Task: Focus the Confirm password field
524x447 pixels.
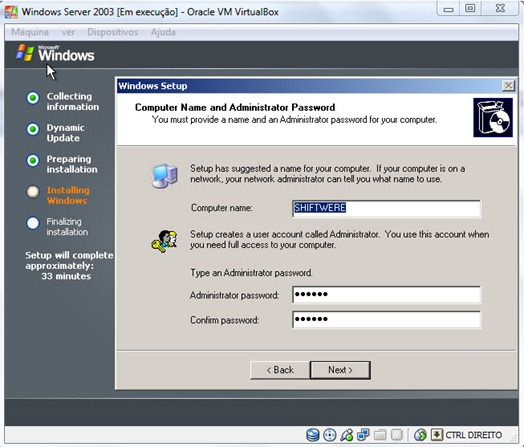Action: [x=387, y=319]
